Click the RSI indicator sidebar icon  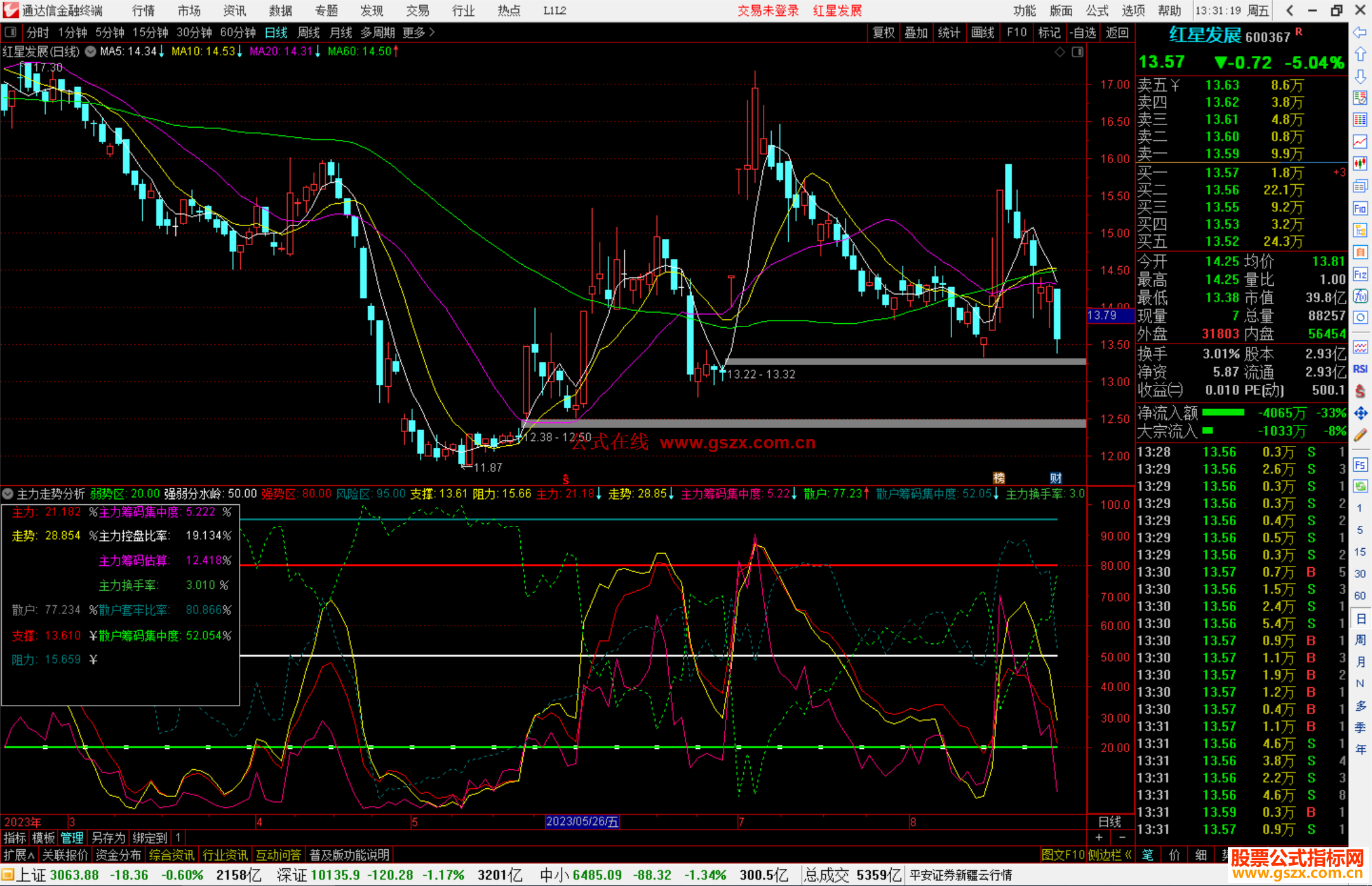1360,369
